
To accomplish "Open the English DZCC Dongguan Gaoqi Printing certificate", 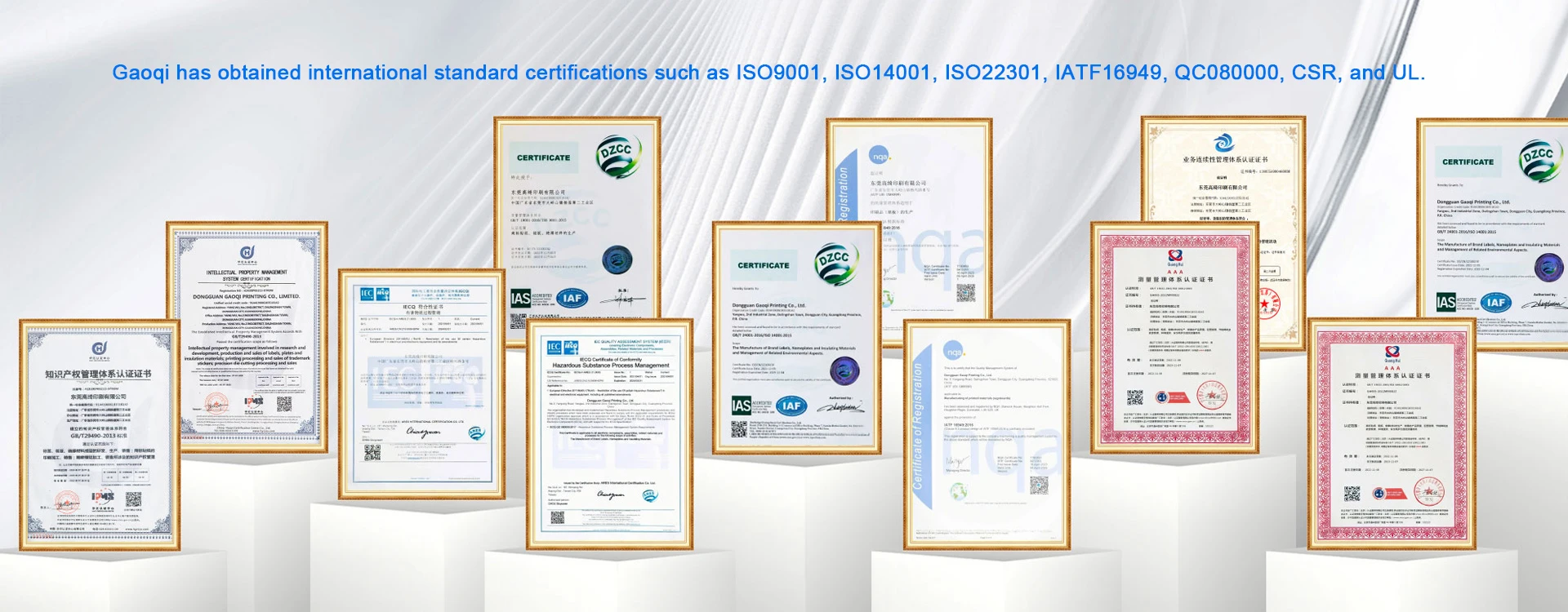I will 797,338.
